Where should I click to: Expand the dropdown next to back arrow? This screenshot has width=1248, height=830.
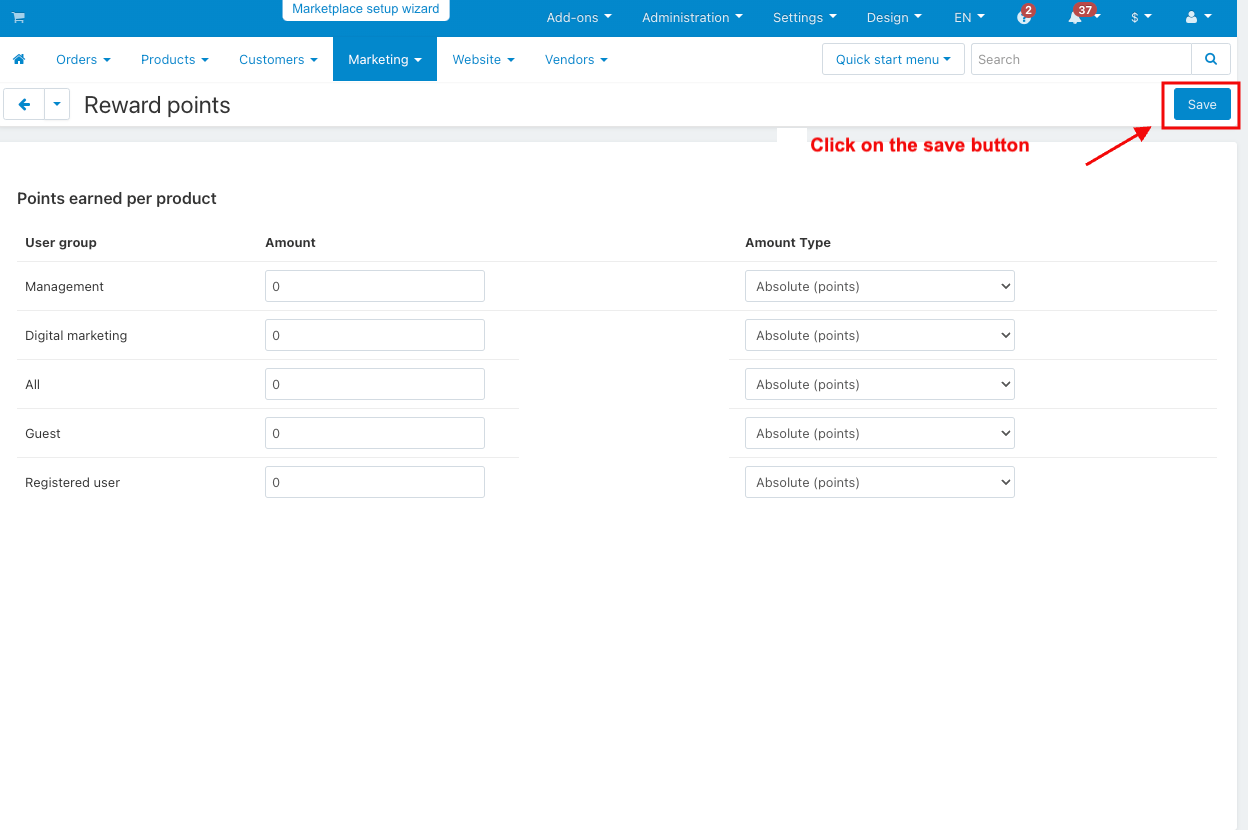pos(57,104)
